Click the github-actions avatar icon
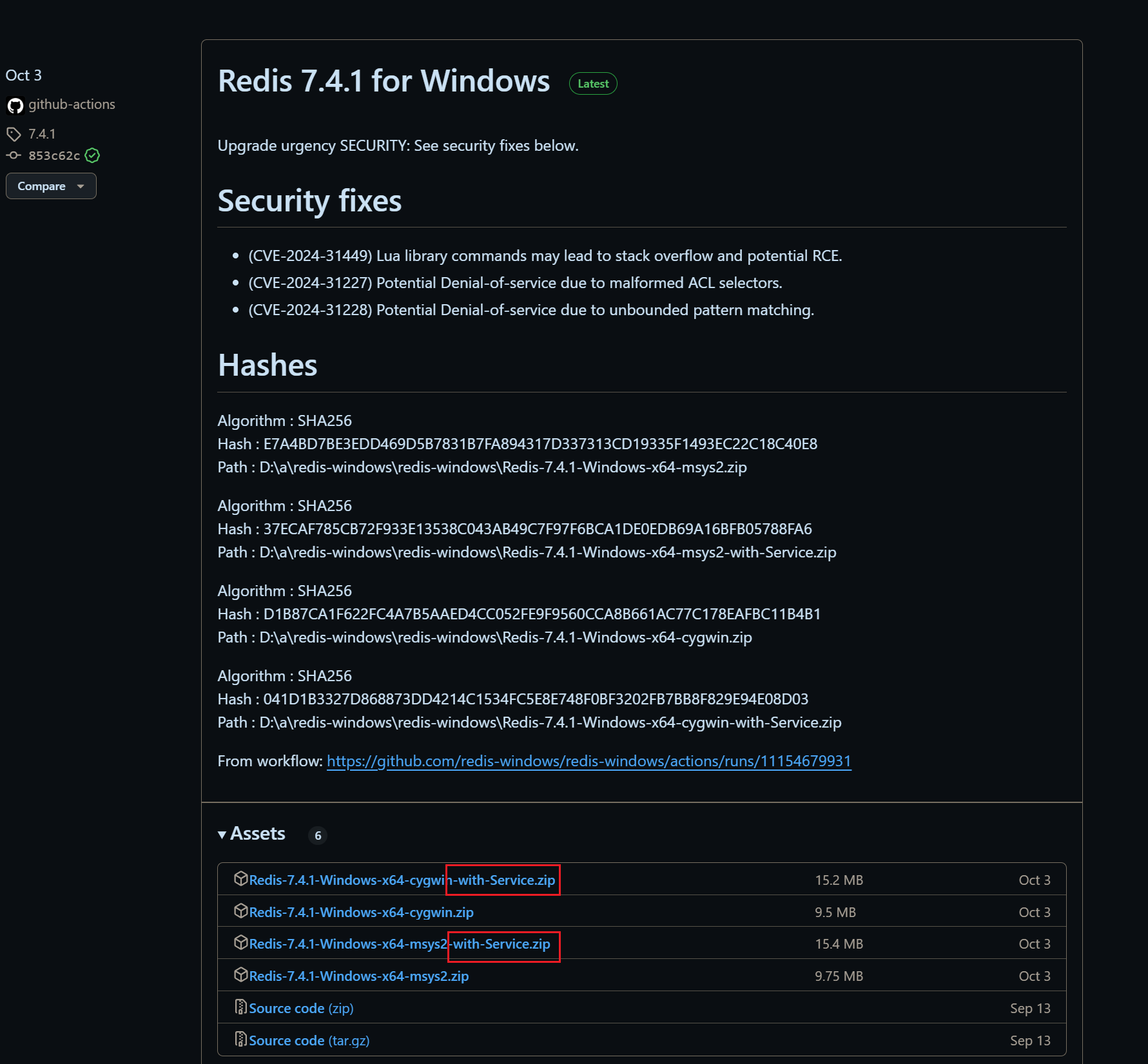This screenshot has height=1064, width=1148. 15,105
